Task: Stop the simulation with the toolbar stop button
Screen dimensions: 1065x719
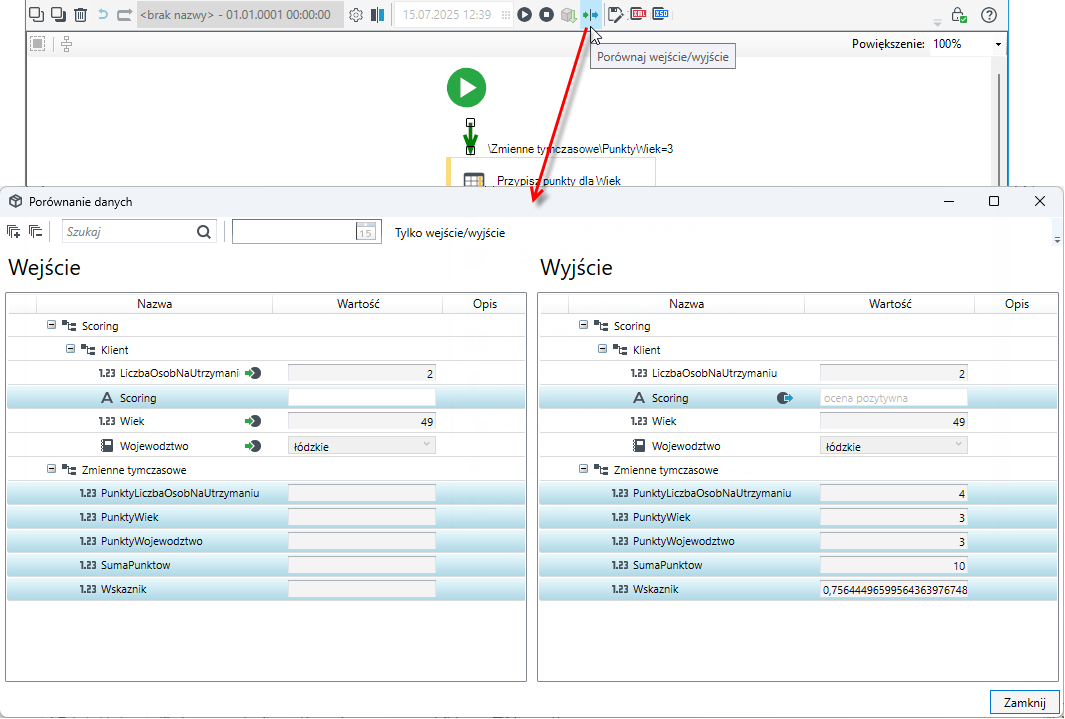Action: click(547, 14)
